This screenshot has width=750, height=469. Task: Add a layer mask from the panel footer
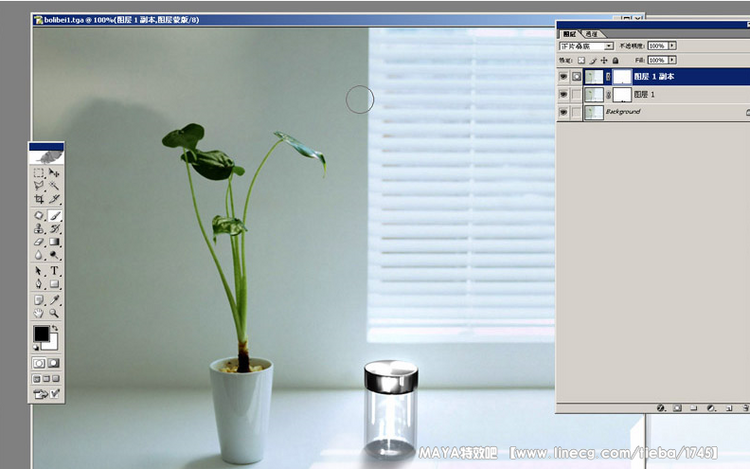coord(676,408)
